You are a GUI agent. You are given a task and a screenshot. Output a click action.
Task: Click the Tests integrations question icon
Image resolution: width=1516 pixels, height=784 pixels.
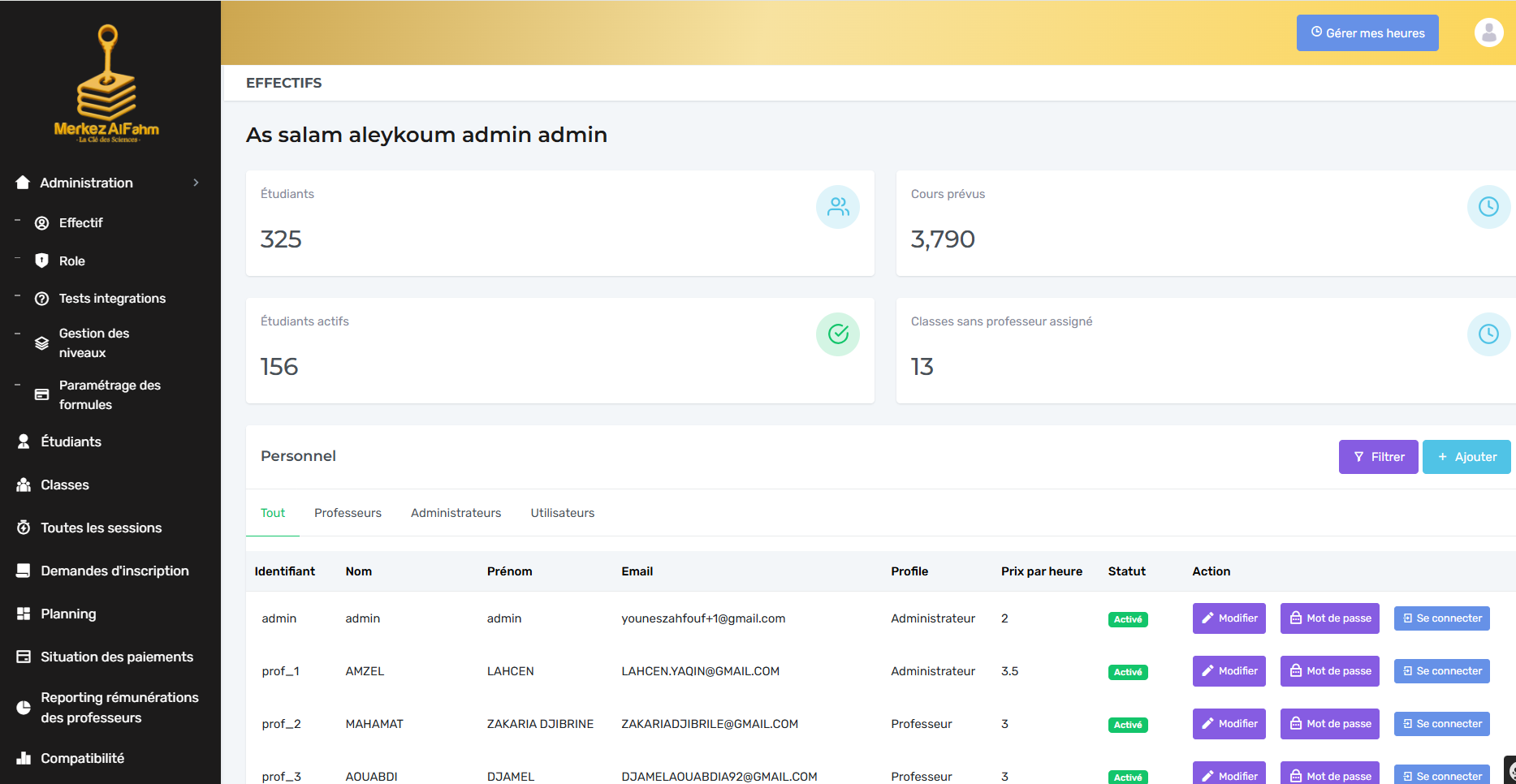[42, 299]
